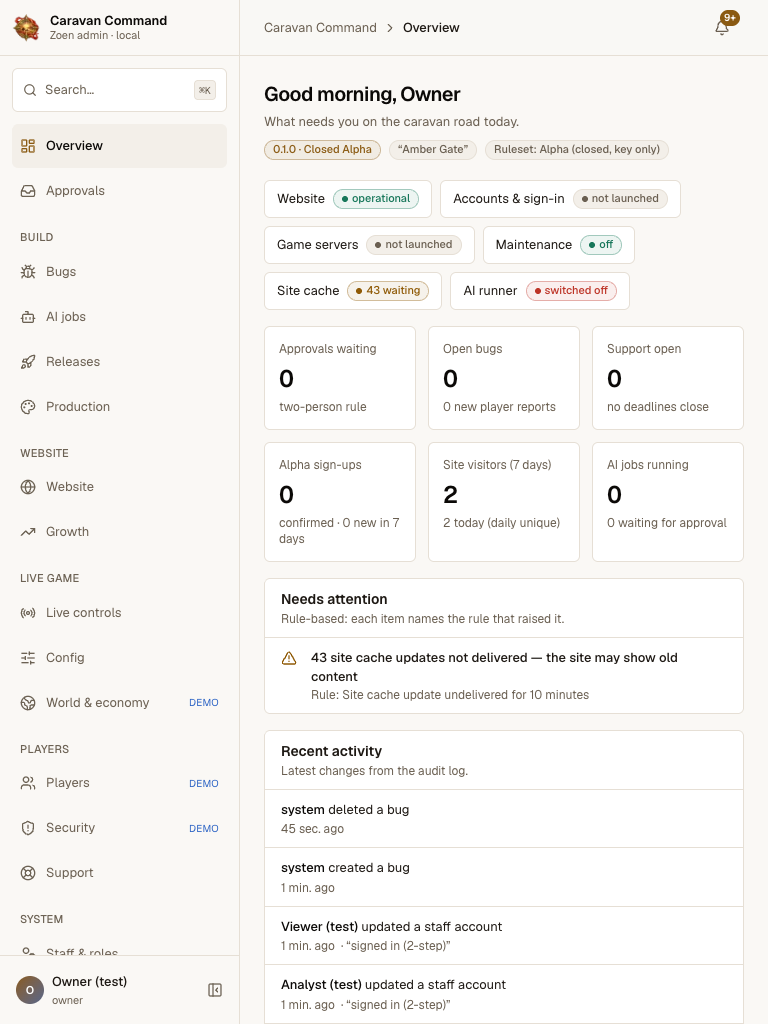
Task: Click the warning triangle in Needs attention
Action: pos(289,658)
